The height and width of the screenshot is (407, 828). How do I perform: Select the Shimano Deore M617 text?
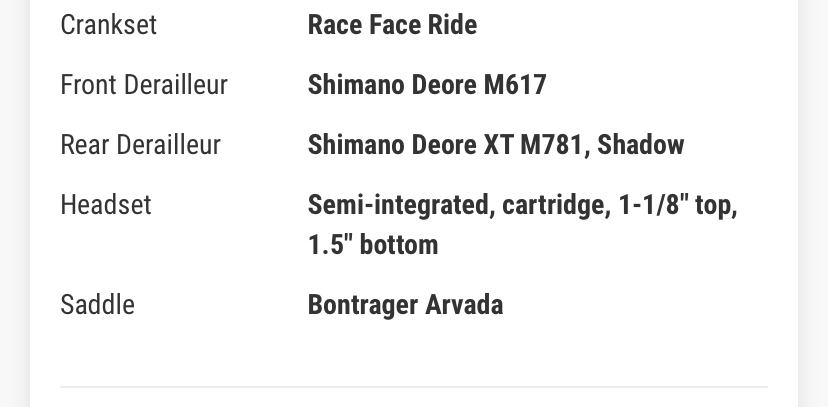(x=427, y=85)
